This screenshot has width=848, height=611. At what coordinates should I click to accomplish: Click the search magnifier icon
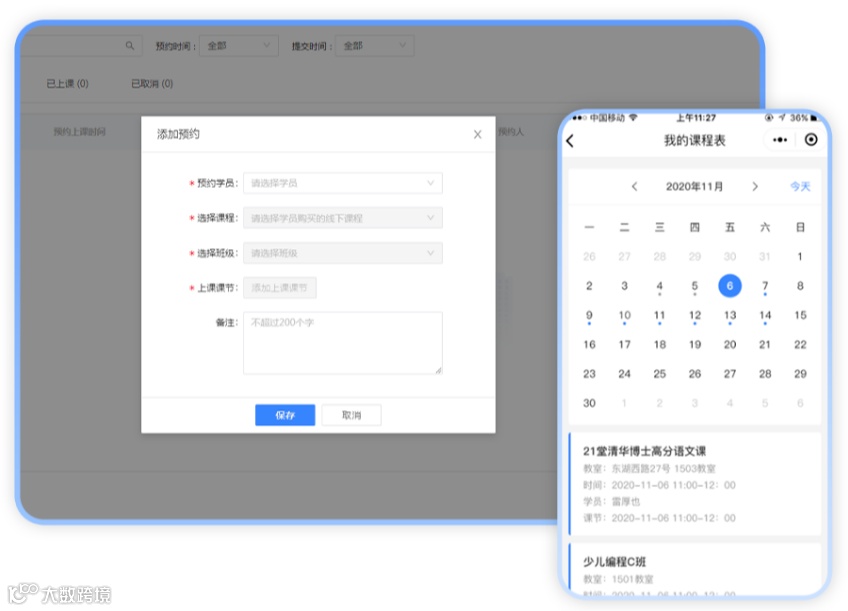(130, 46)
